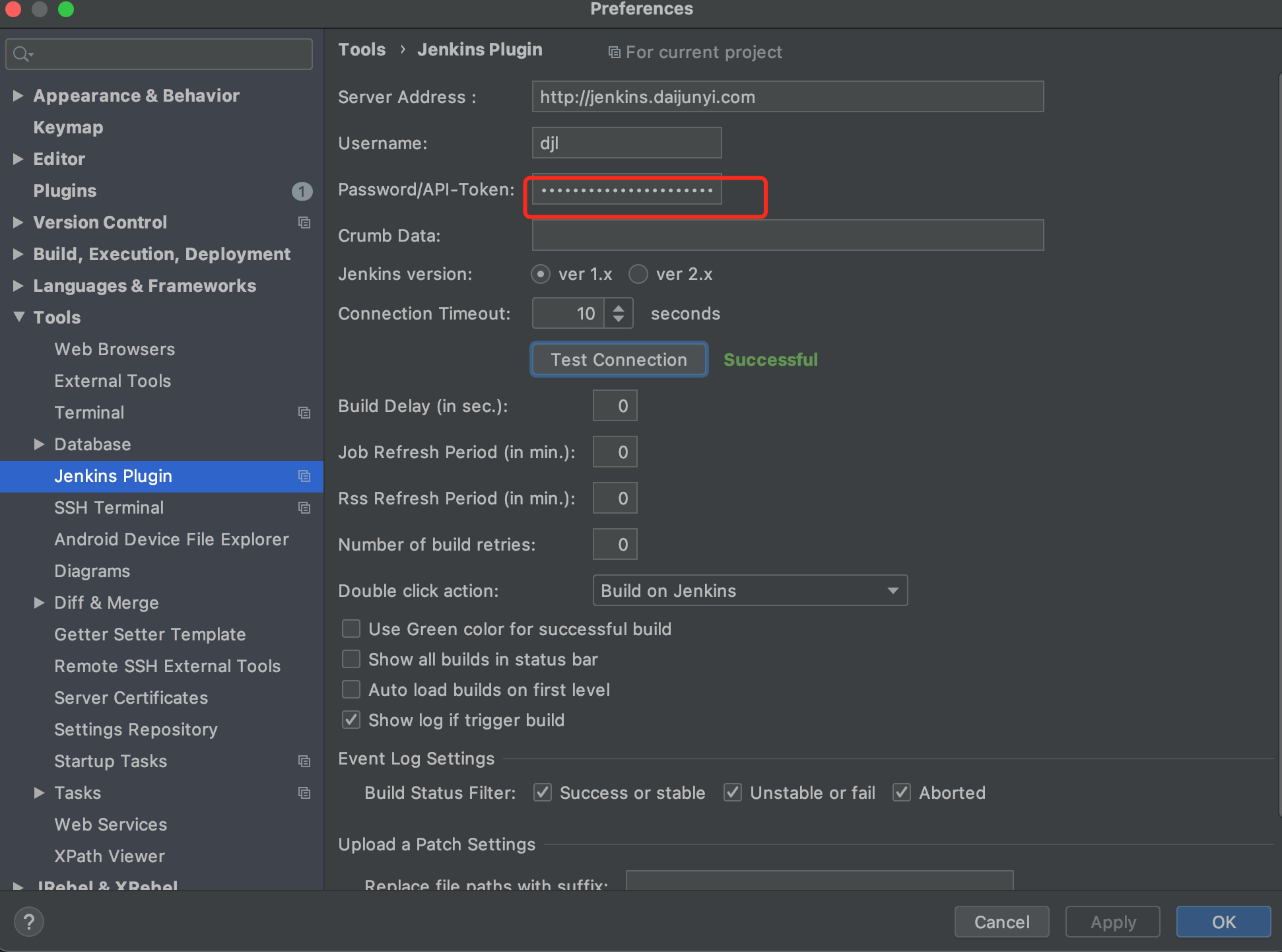
Task: Expand the Version Control section arrow
Action: pos(18,222)
